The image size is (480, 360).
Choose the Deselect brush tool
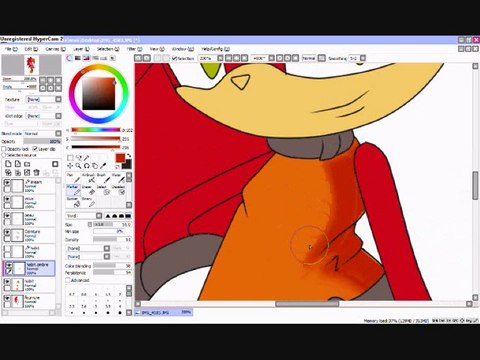click(118, 190)
